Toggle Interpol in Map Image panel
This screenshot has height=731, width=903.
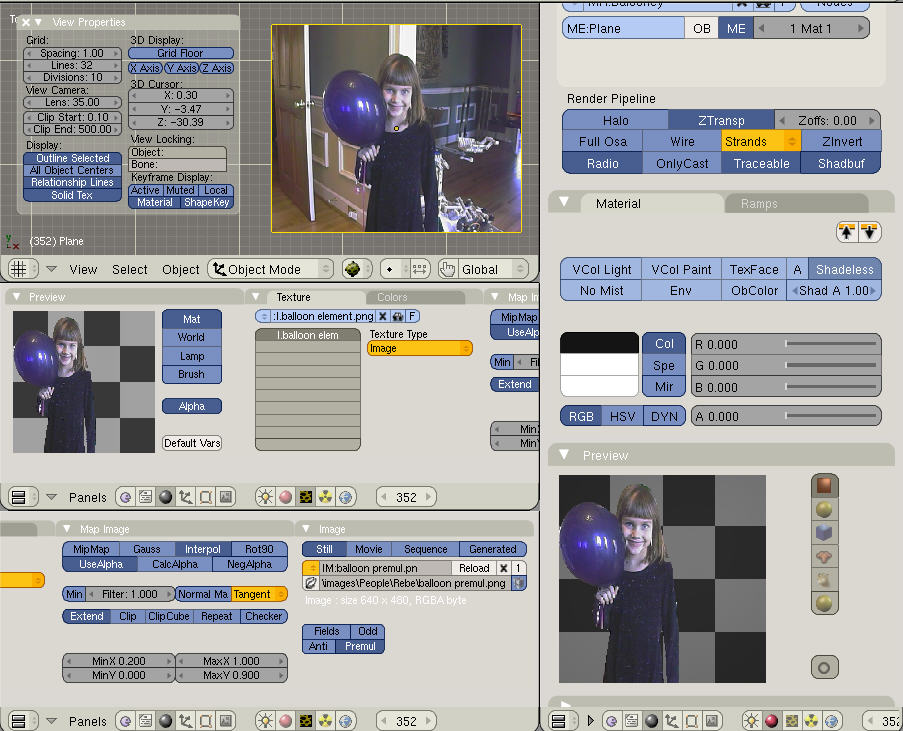click(203, 549)
